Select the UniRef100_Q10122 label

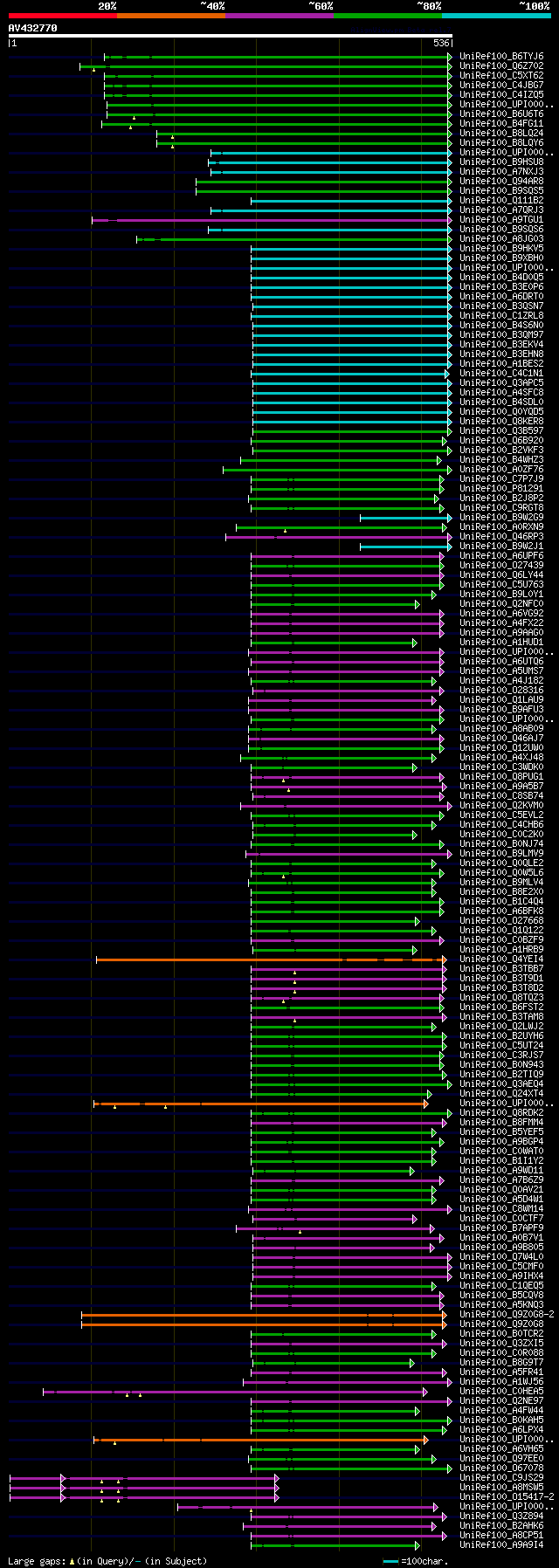pyautogui.click(x=501, y=931)
